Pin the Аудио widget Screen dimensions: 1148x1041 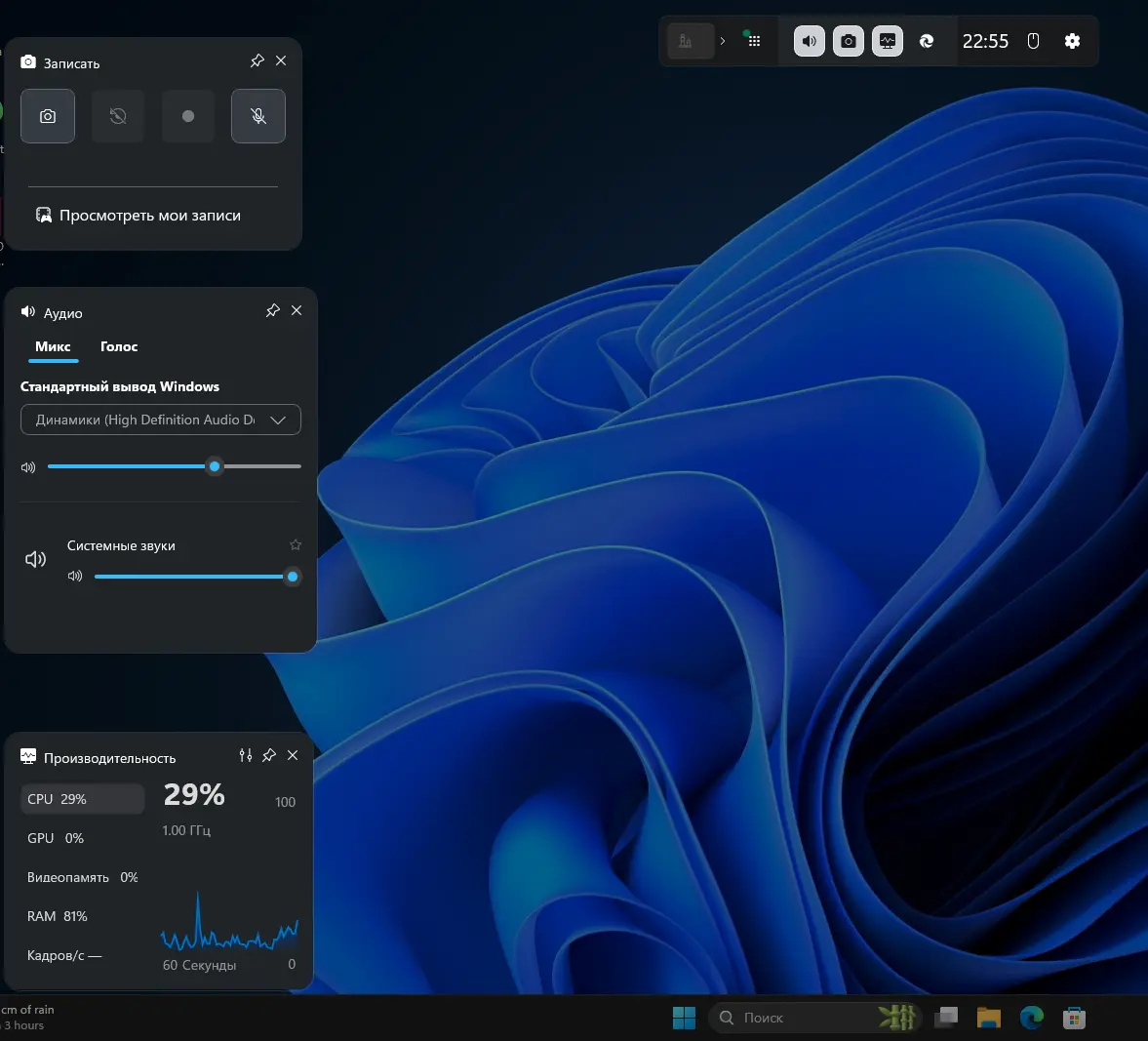point(273,310)
